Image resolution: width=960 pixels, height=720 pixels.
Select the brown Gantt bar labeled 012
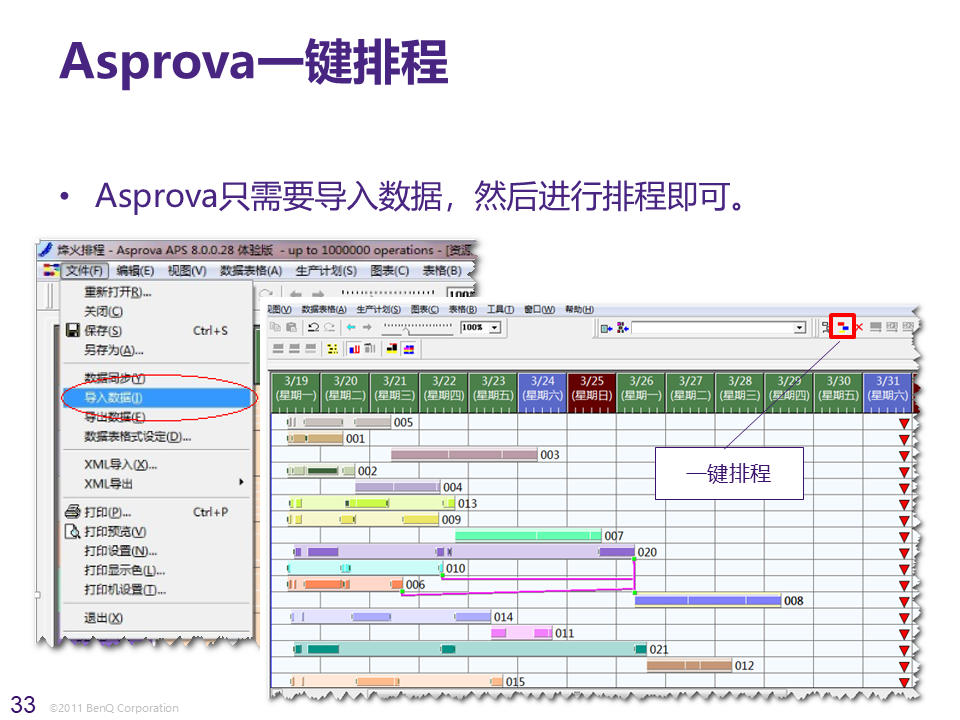point(689,666)
